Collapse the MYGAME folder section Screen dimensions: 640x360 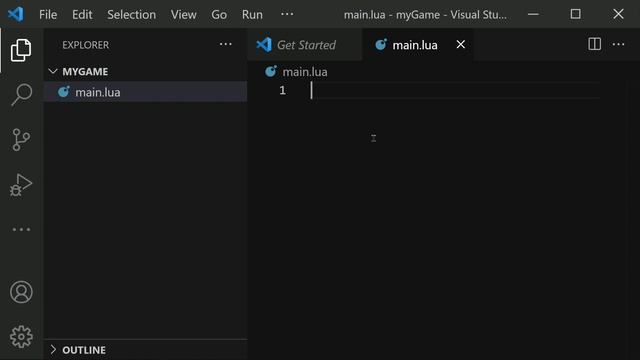click(x=145, y=71)
